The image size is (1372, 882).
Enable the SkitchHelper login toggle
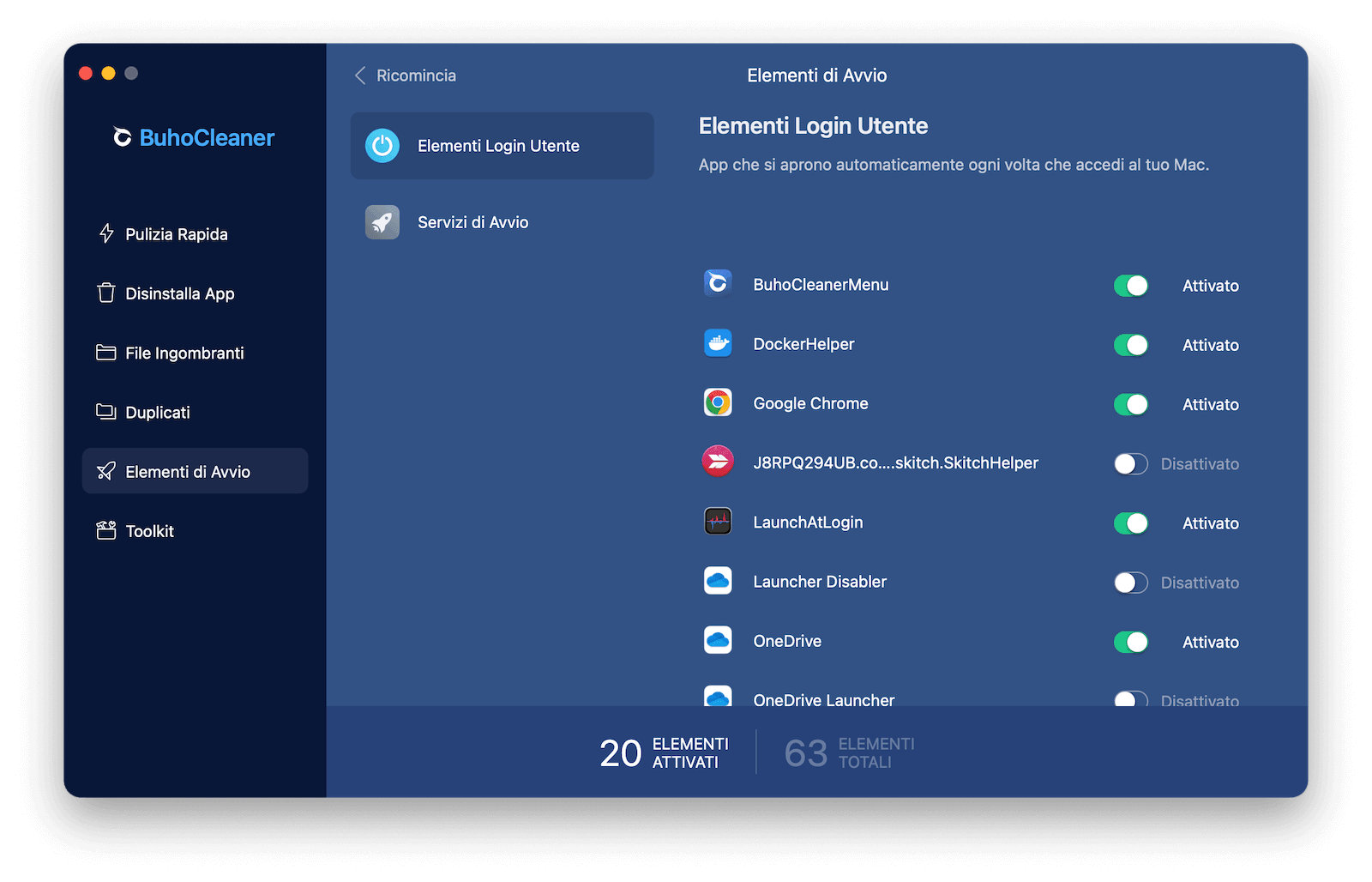pos(1130,464)
